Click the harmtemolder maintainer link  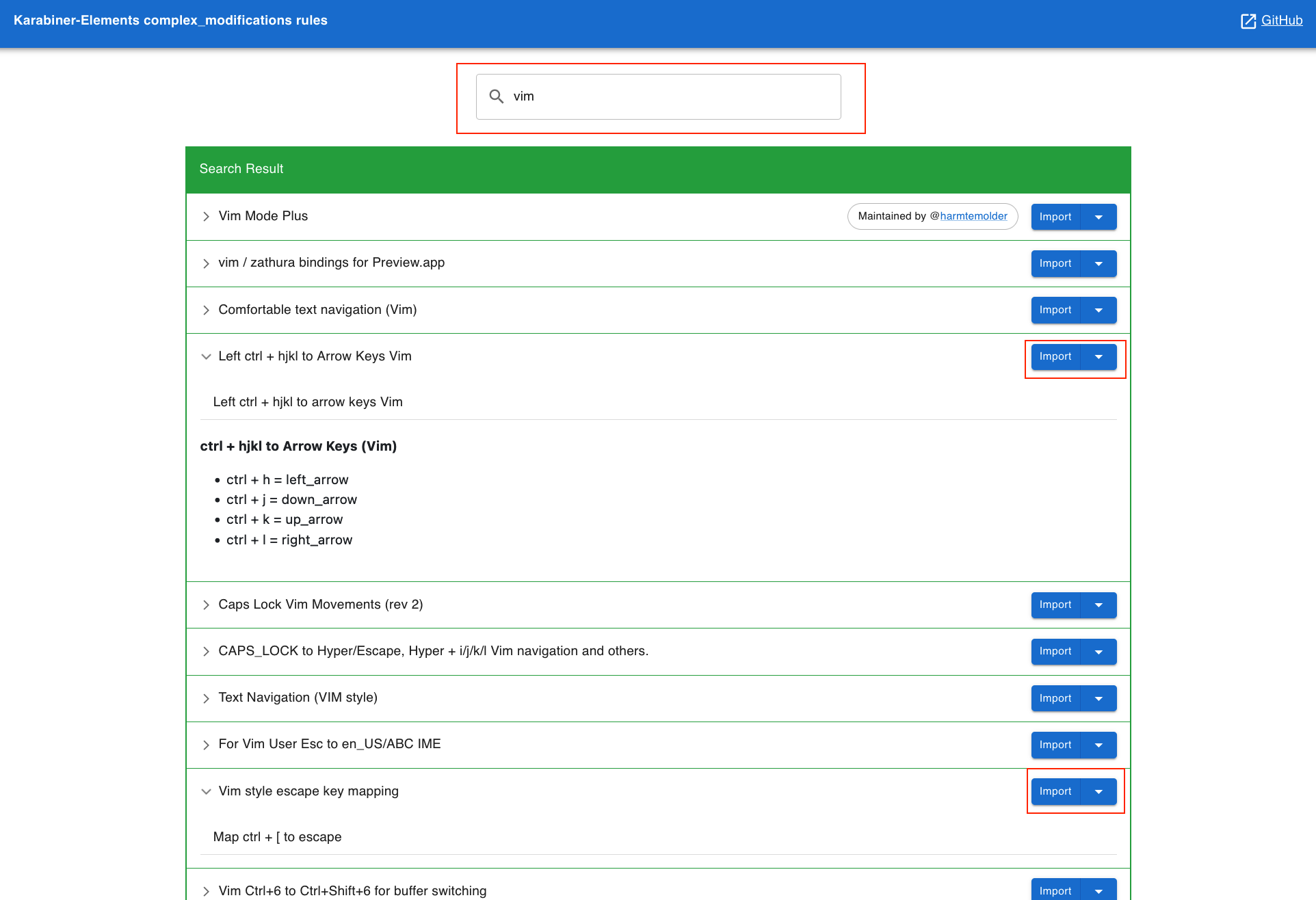point(973,216)
